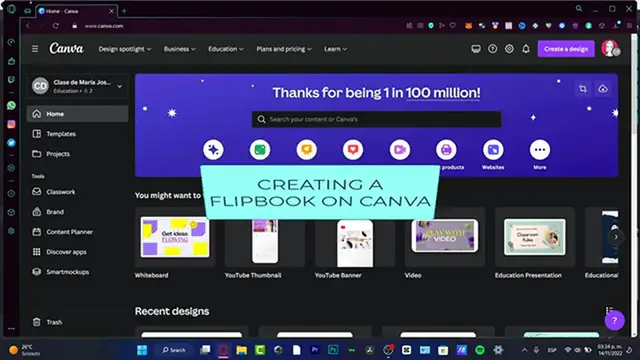The width and height of the screenshot is (640, 360).
Task: Open Premiere Pro from taskbar
Action: 315,350
